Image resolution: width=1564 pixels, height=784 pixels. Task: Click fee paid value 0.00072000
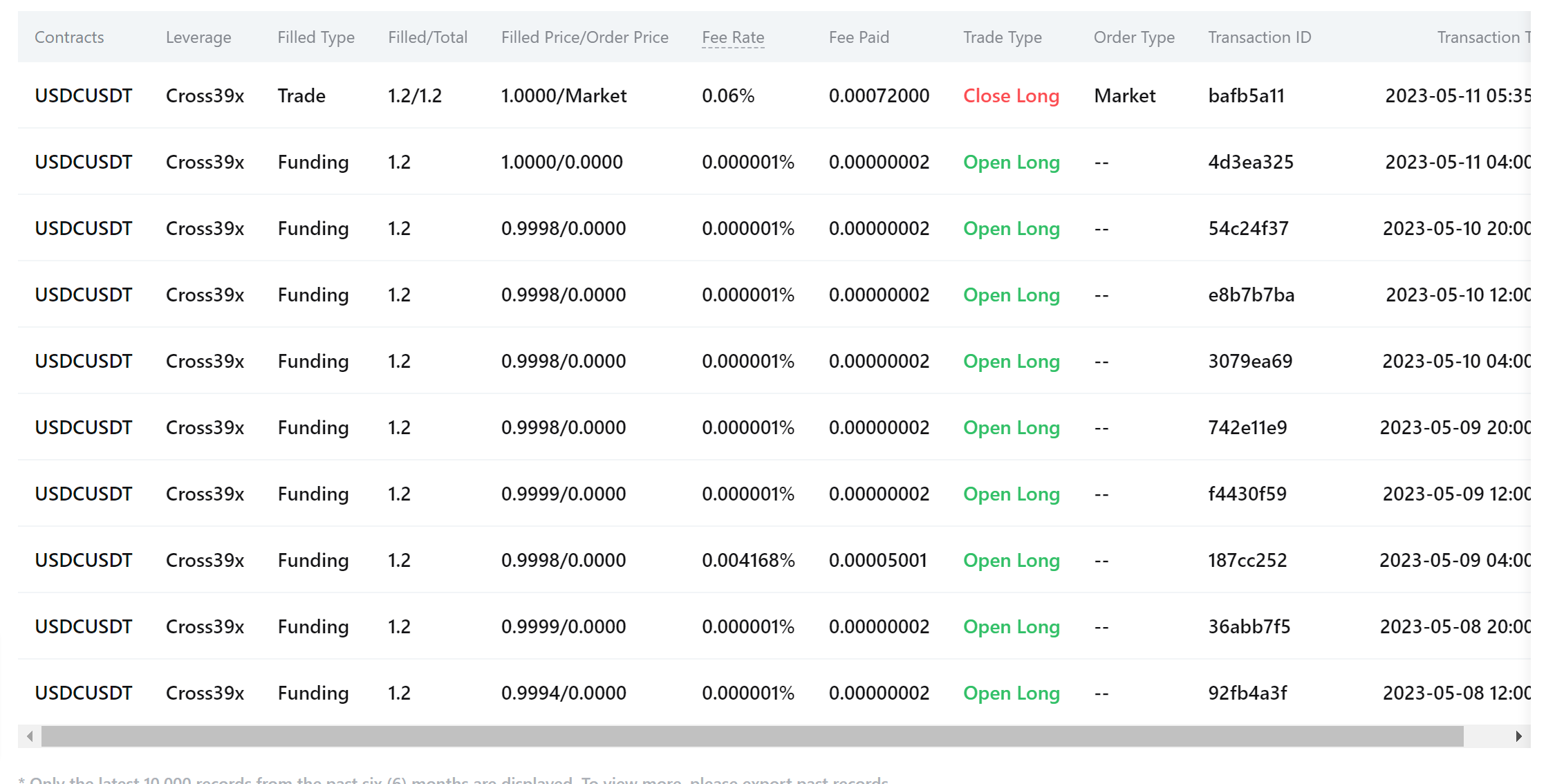click(879, 95)
